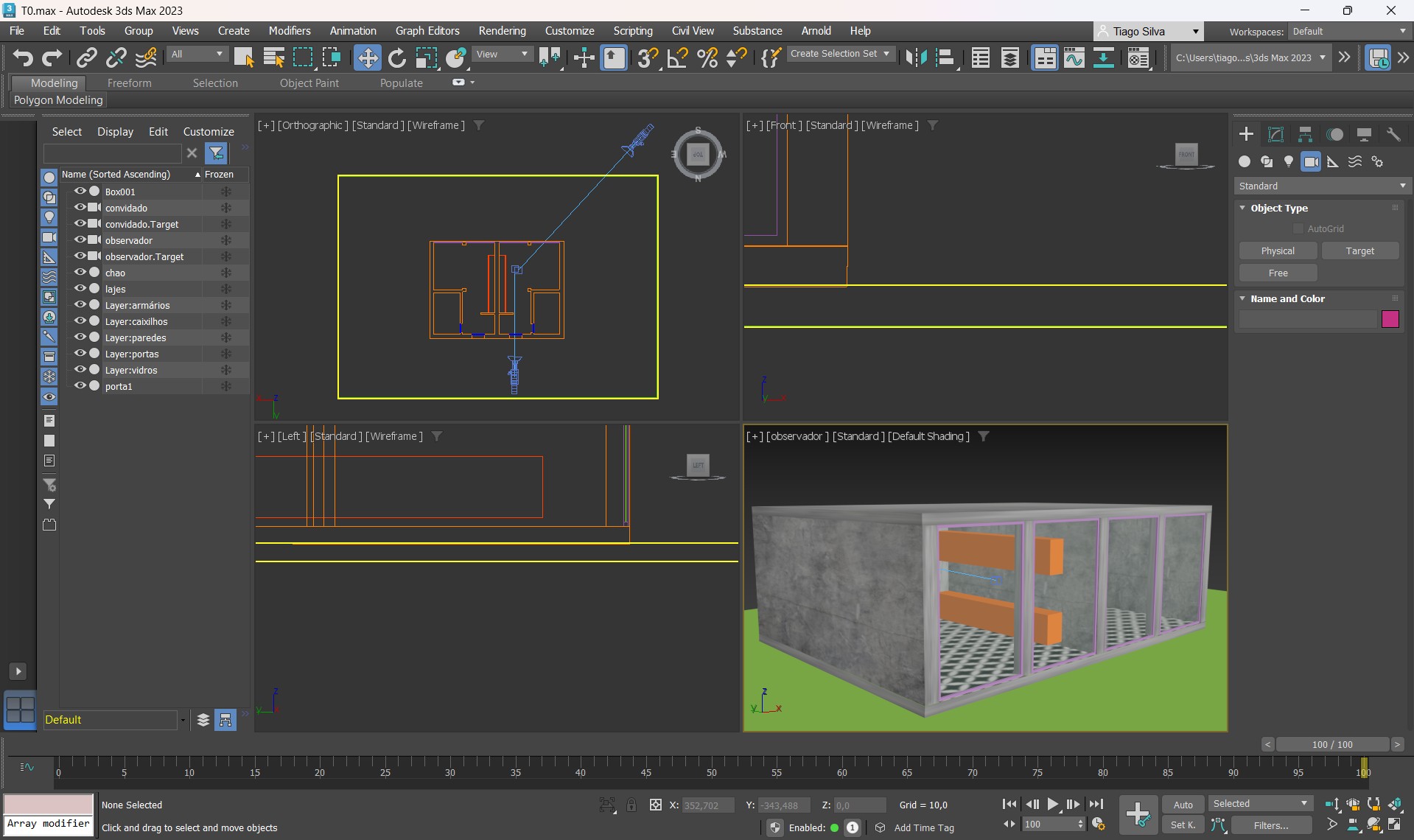Open the Modify panel tab icon
Viewport: 1414px width, 840px height.
coord(1275,134)
